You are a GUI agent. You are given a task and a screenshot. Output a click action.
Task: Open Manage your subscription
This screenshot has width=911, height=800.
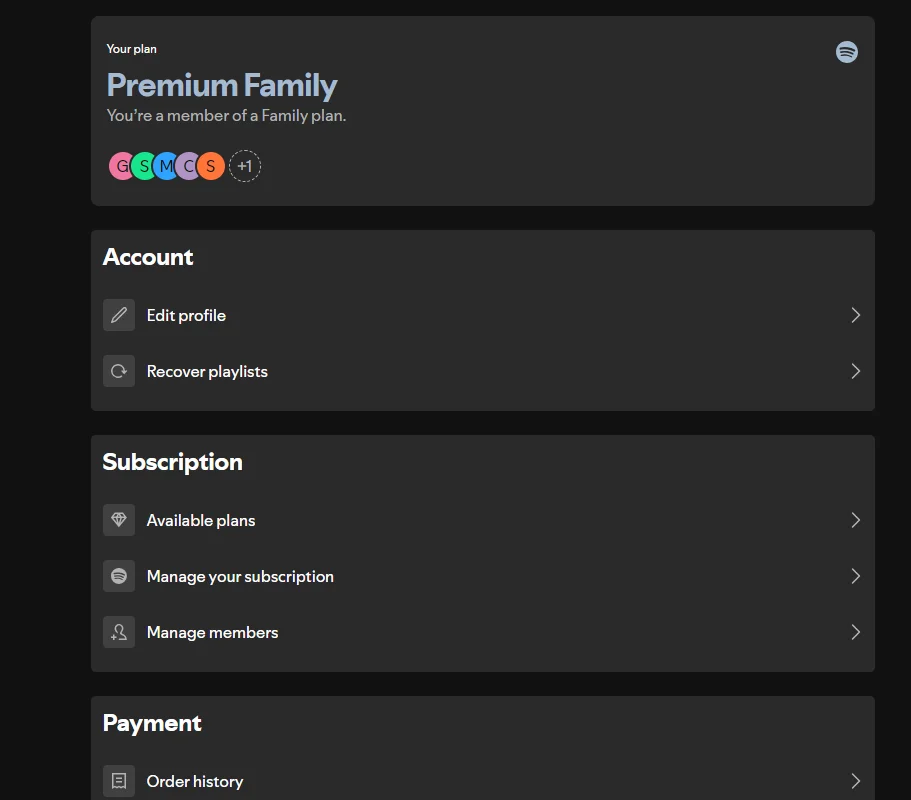click(x=482, y=576)
